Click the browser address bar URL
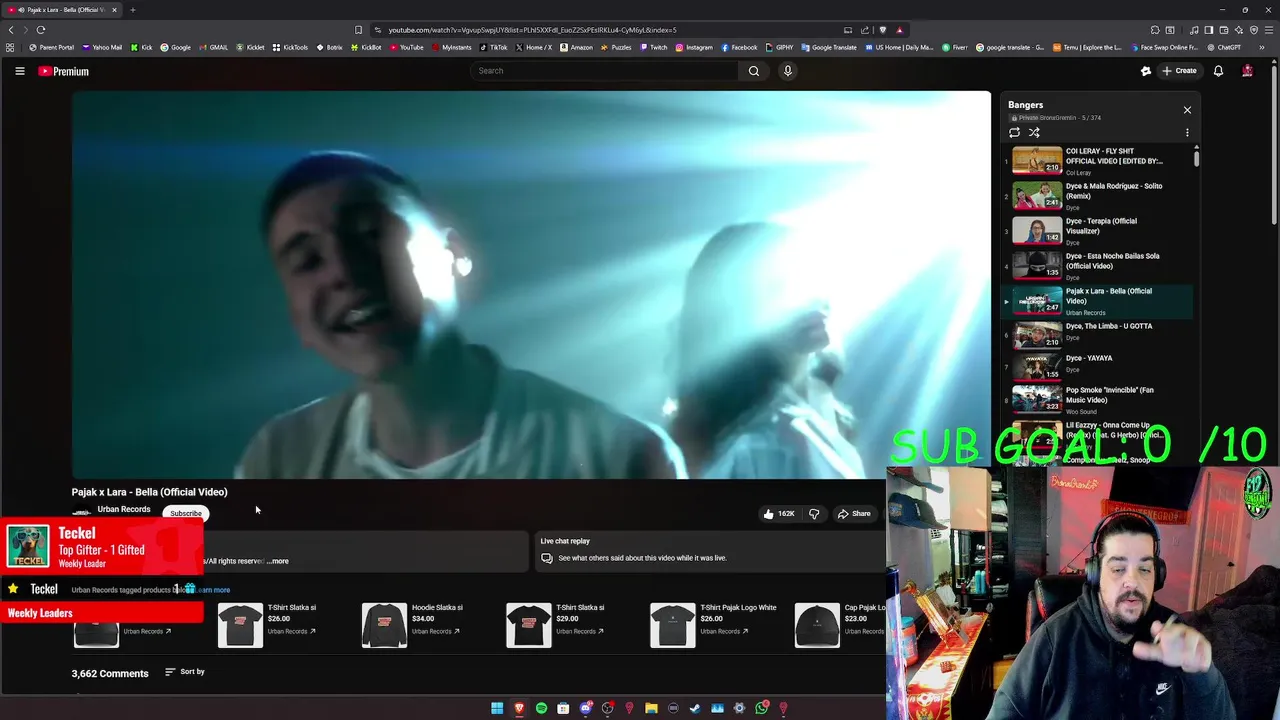Screen dimensions: 1280x720 [532, 30]
